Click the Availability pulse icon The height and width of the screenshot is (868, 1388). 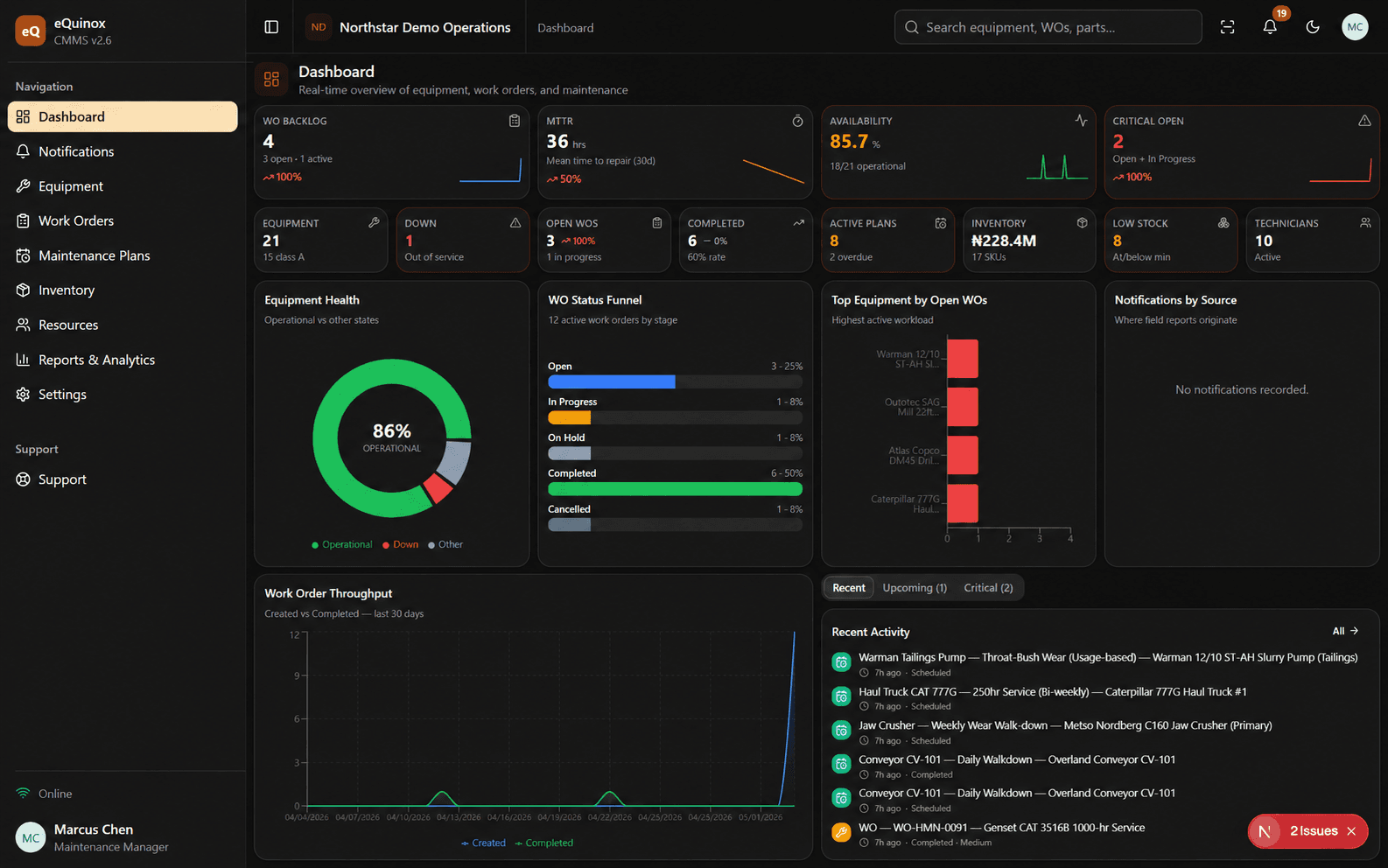tap(1081, 121)
